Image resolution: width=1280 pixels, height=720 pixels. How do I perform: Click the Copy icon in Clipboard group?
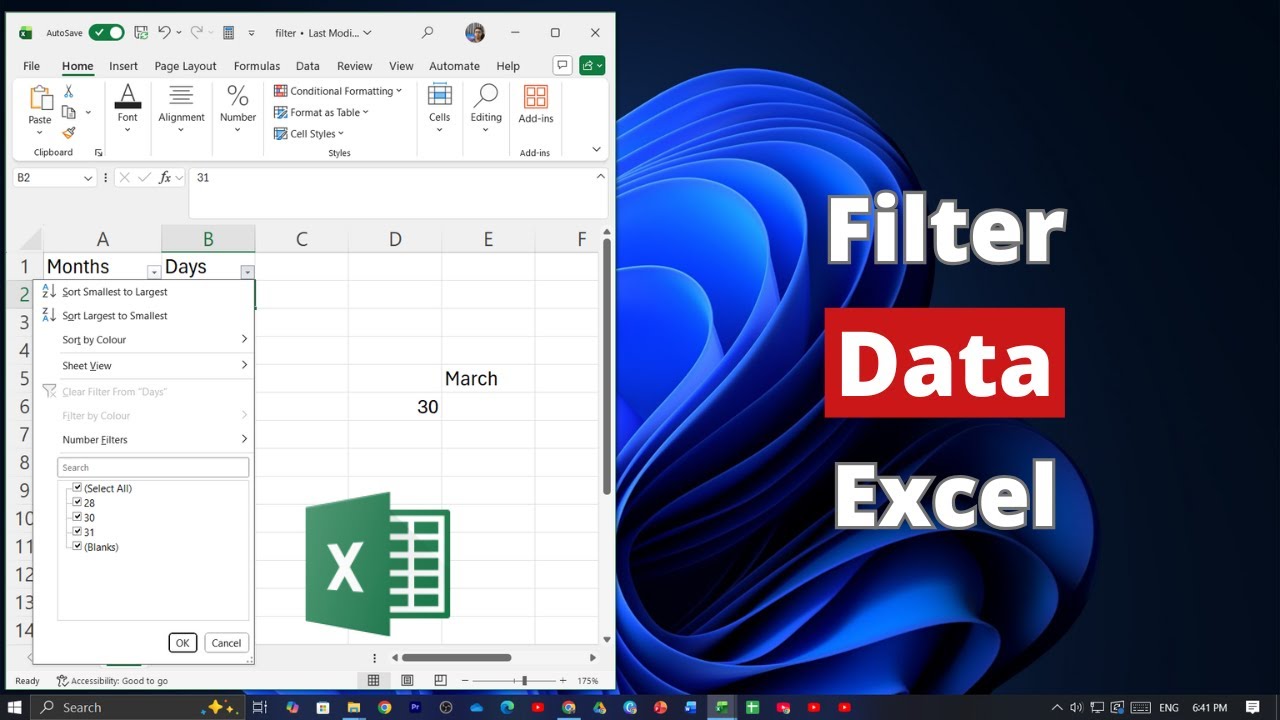pos(69,112)
